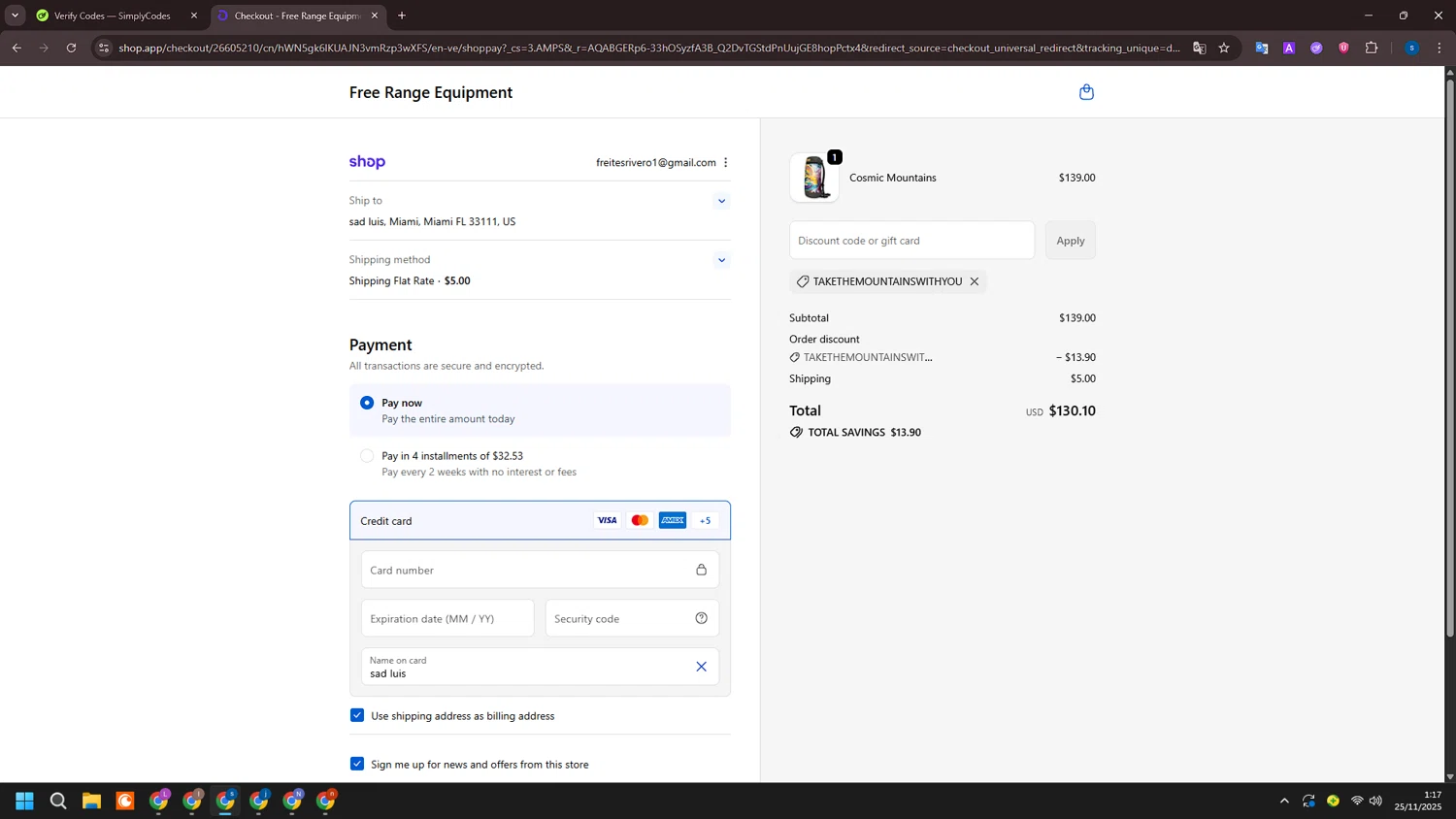
Task: Select the Pay now radio option
Action: (x=367, y=403)
